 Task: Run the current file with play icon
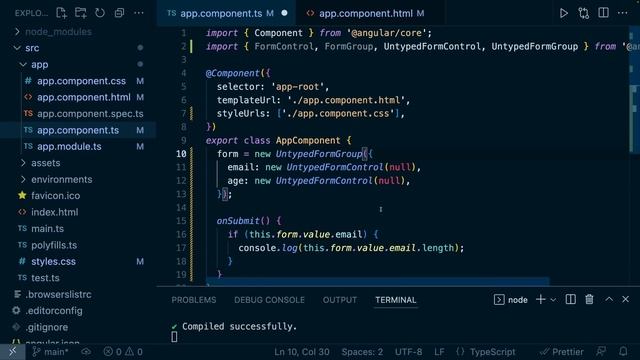coord(564,13)
